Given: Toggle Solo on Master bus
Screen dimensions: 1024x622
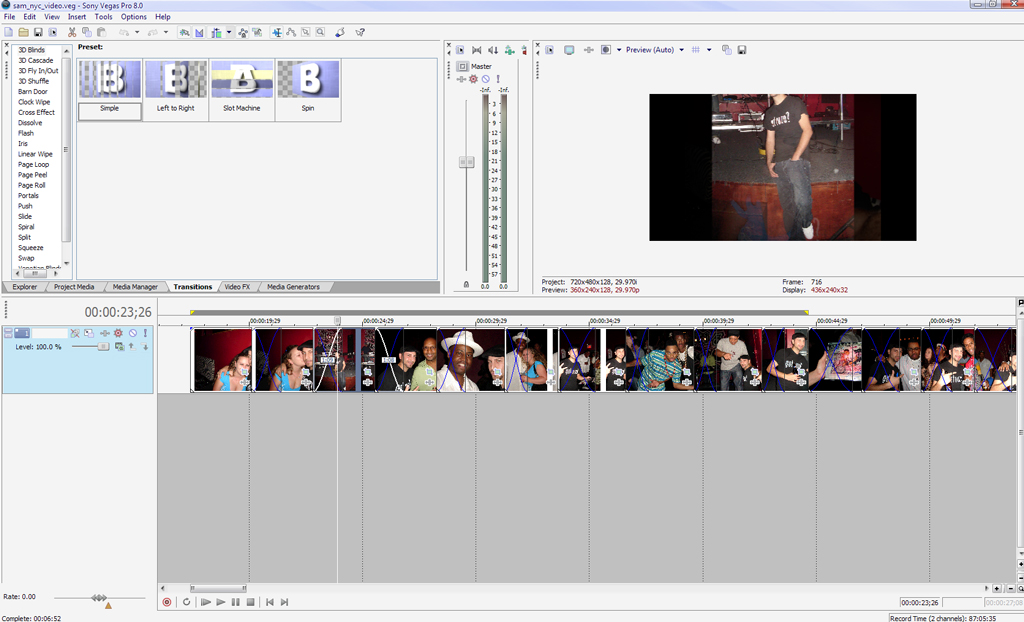Looking at the screenshot, I should click(x=498, y=79).
